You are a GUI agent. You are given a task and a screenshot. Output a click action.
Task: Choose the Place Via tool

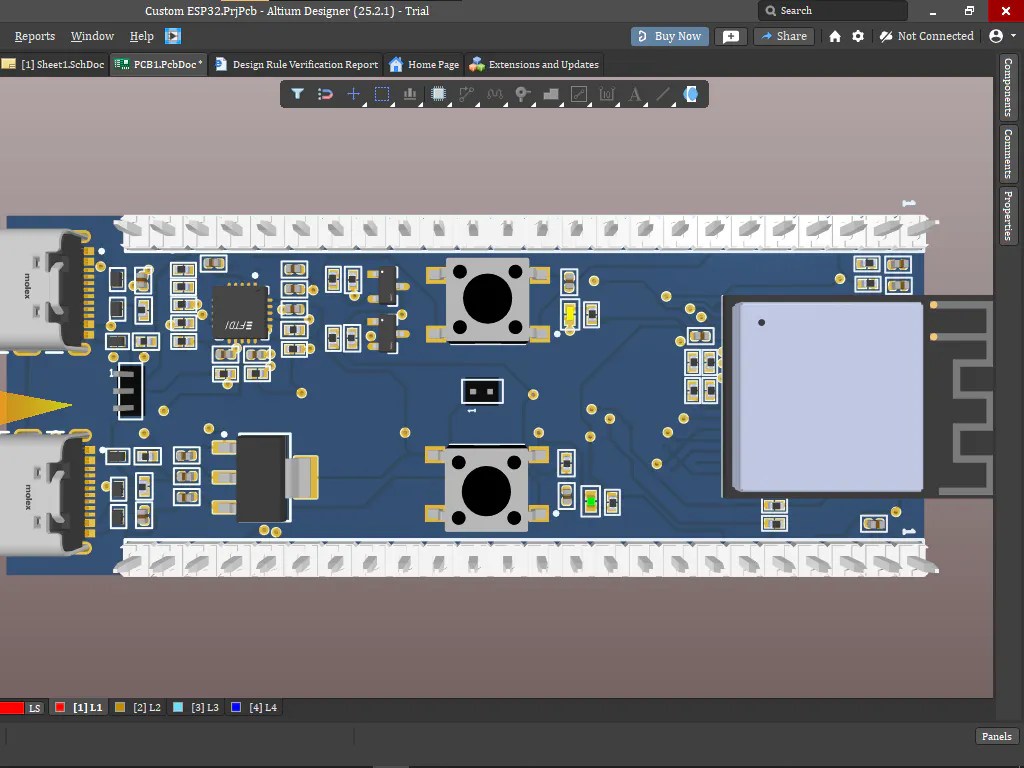[x=522, y=94]
